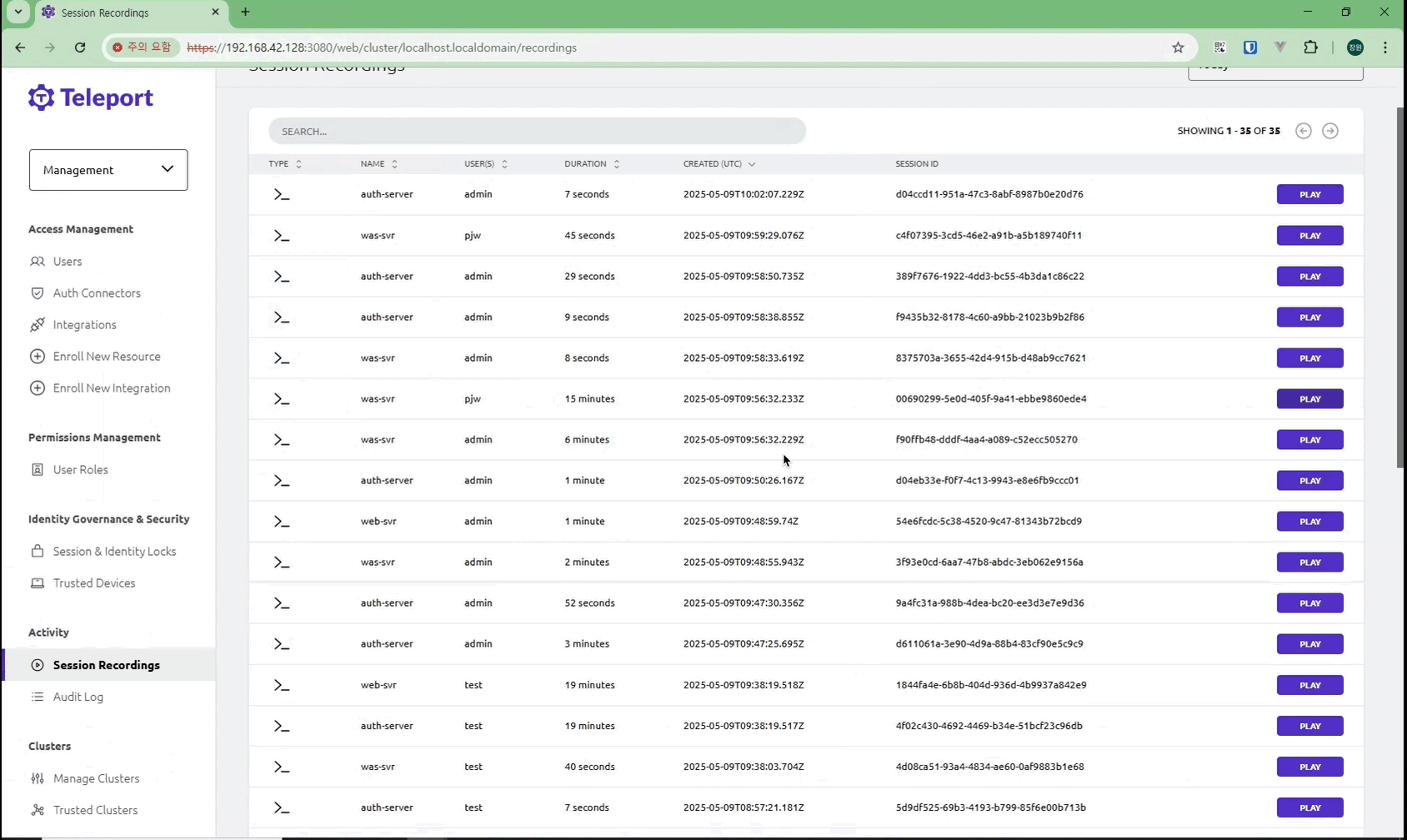Viewport: 1407px width, 840px height.
Task: Open User Roles menu item
Action: 80,470
